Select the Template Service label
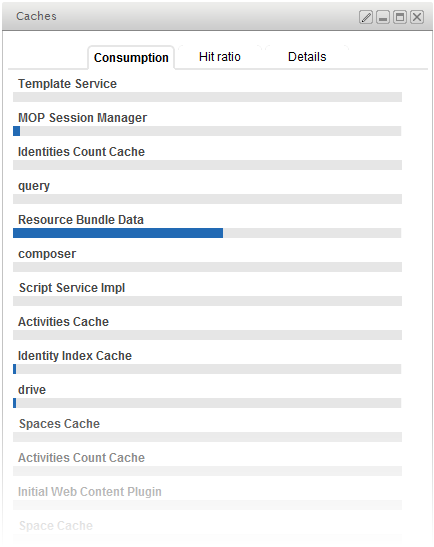This screenshot has width=434, height=547. point(67,84)
